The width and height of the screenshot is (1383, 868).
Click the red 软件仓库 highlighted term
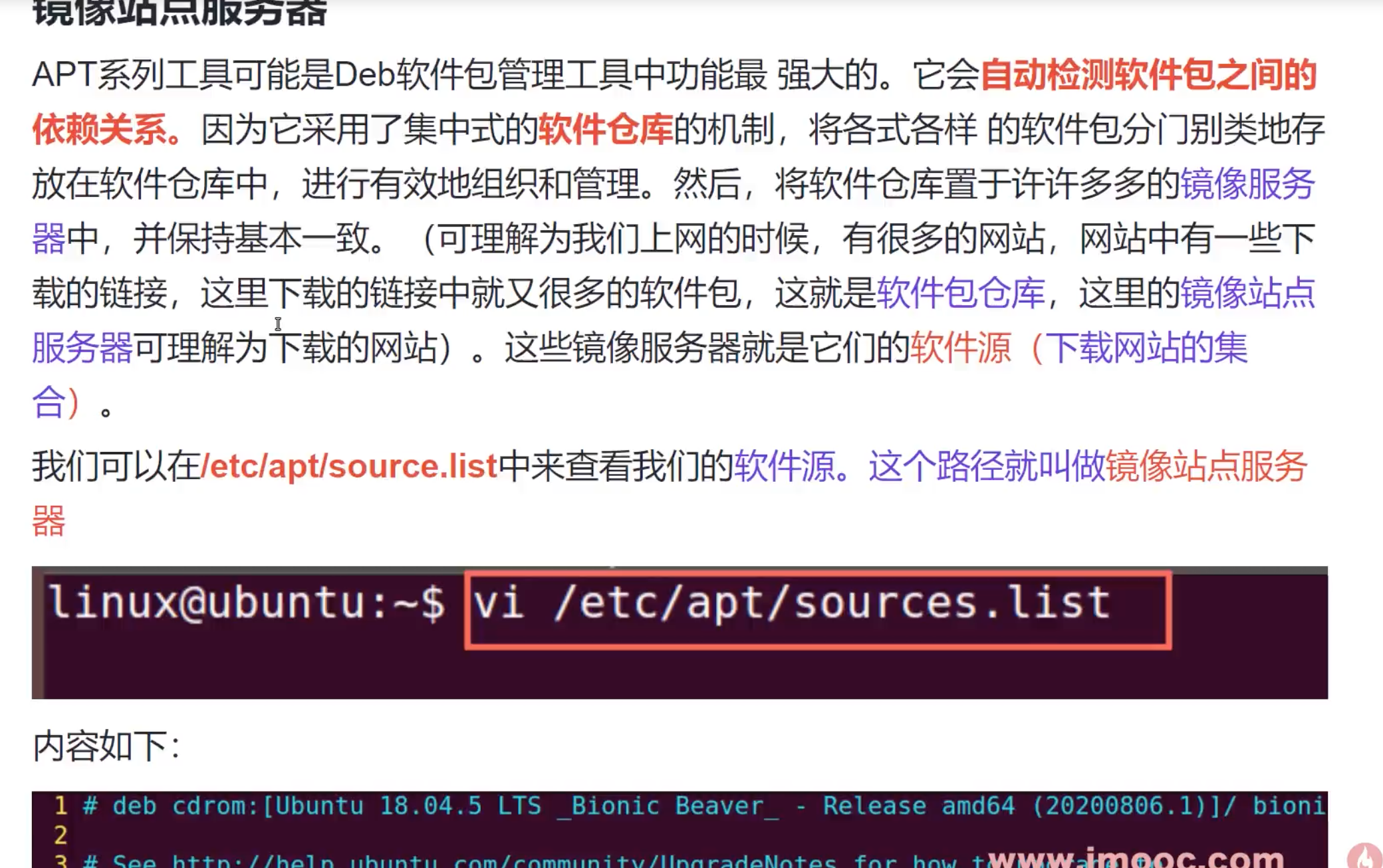click(605, 129)
